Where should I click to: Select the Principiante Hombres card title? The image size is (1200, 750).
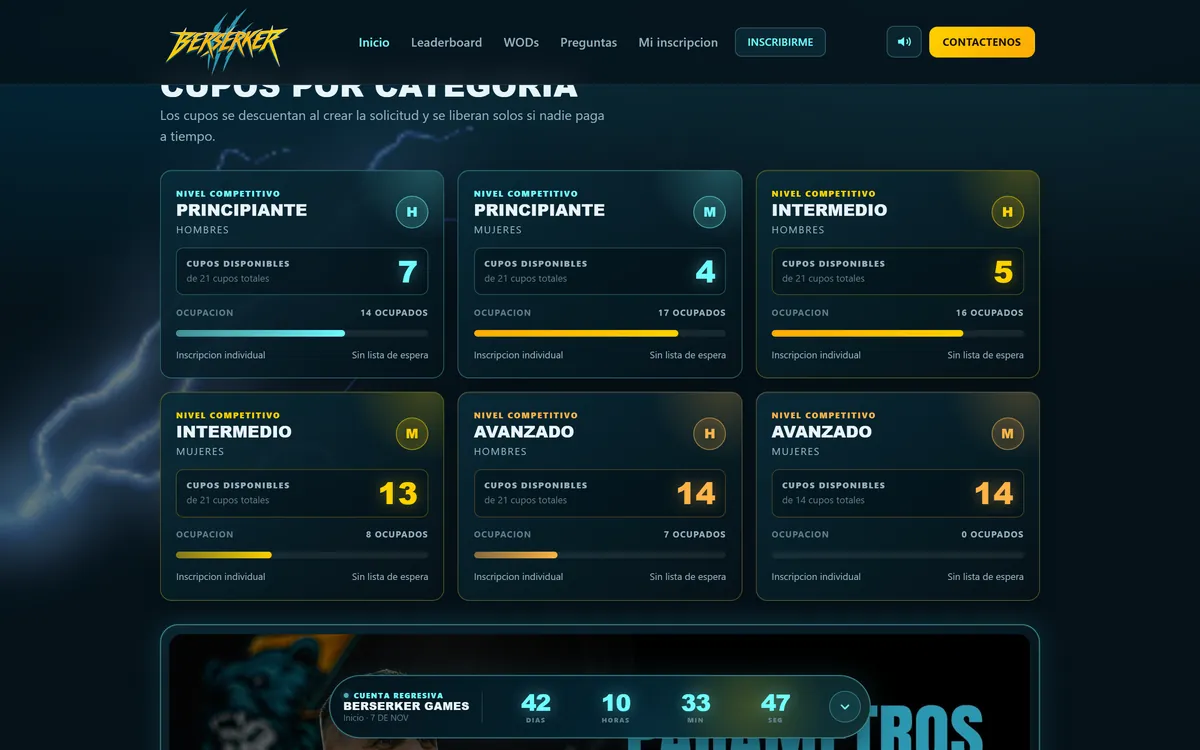[241, 210]
